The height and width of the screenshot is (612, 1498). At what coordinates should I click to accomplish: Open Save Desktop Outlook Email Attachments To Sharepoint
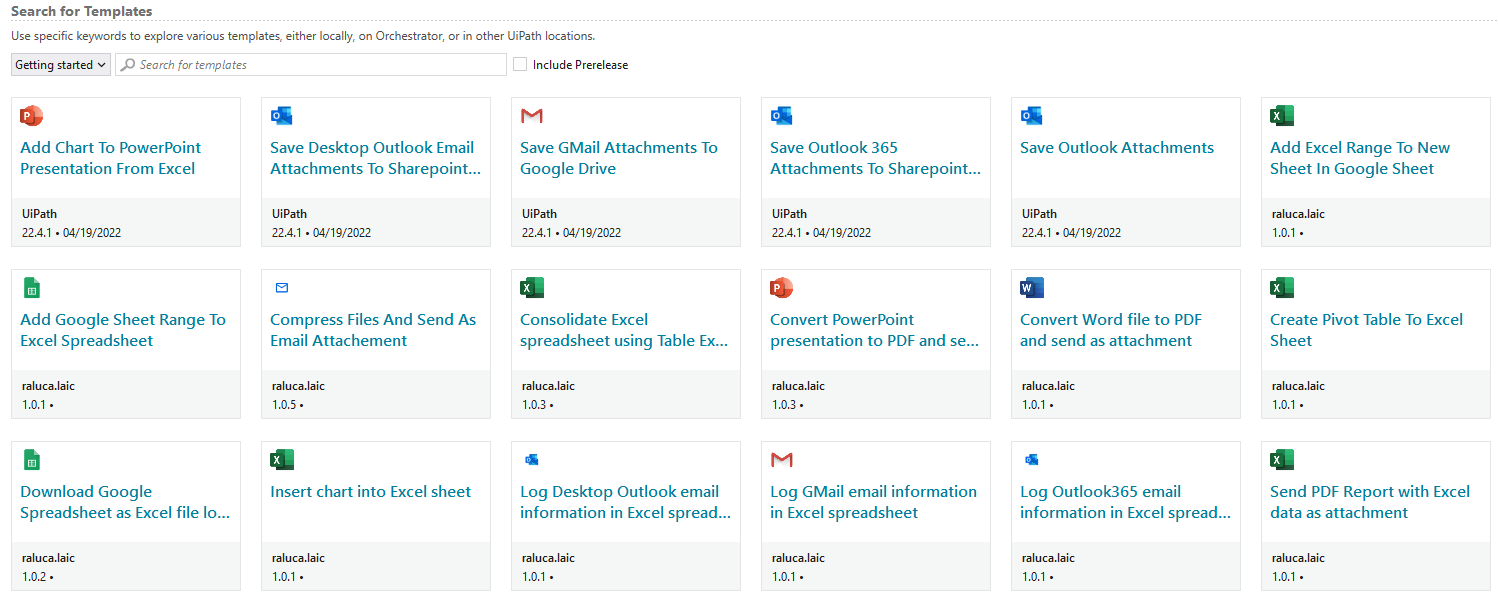[376, 158]
